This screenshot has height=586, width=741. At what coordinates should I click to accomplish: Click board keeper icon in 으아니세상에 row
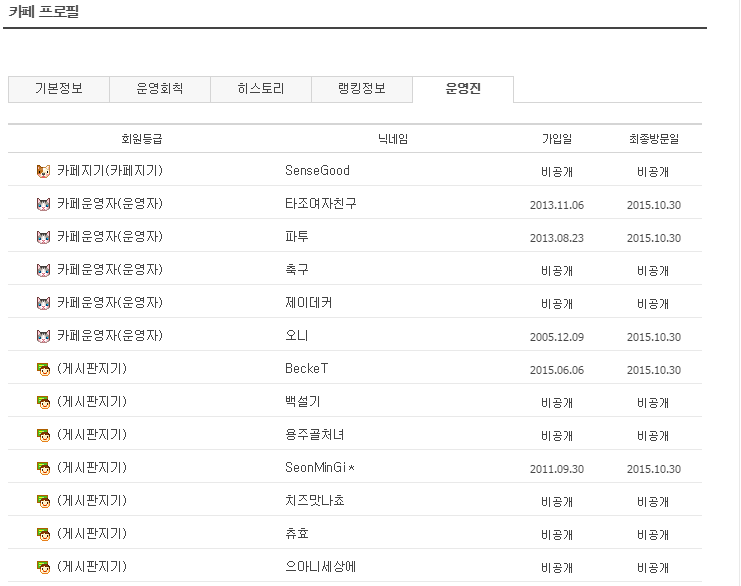point(43,567)
